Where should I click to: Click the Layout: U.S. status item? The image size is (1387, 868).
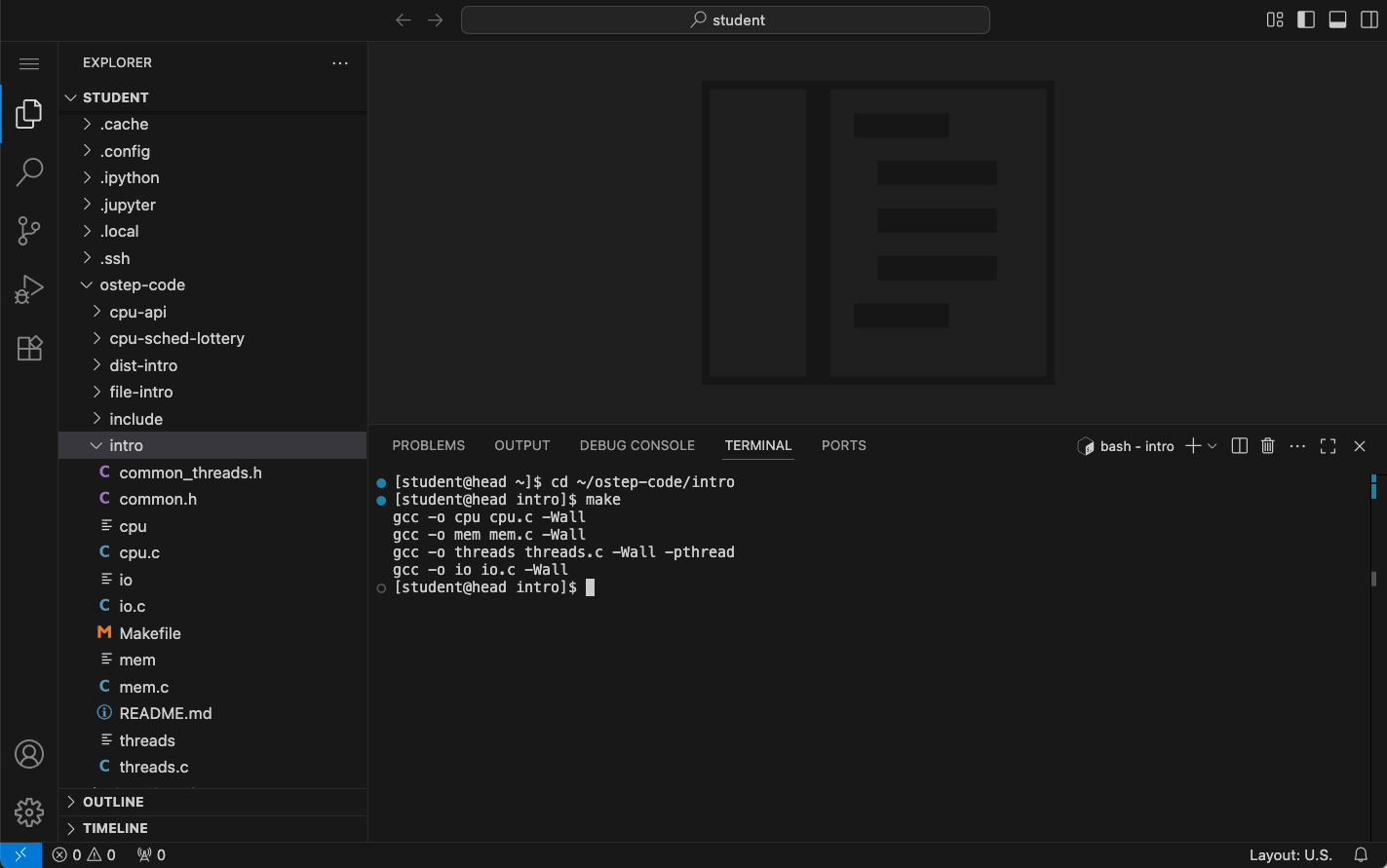tap(1290, 855)
